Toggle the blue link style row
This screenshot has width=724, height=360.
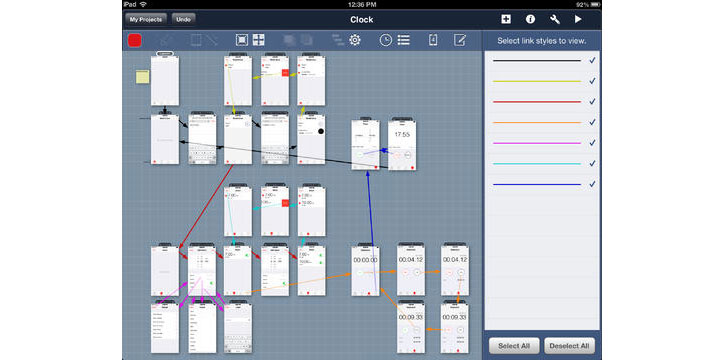point(542,184)
